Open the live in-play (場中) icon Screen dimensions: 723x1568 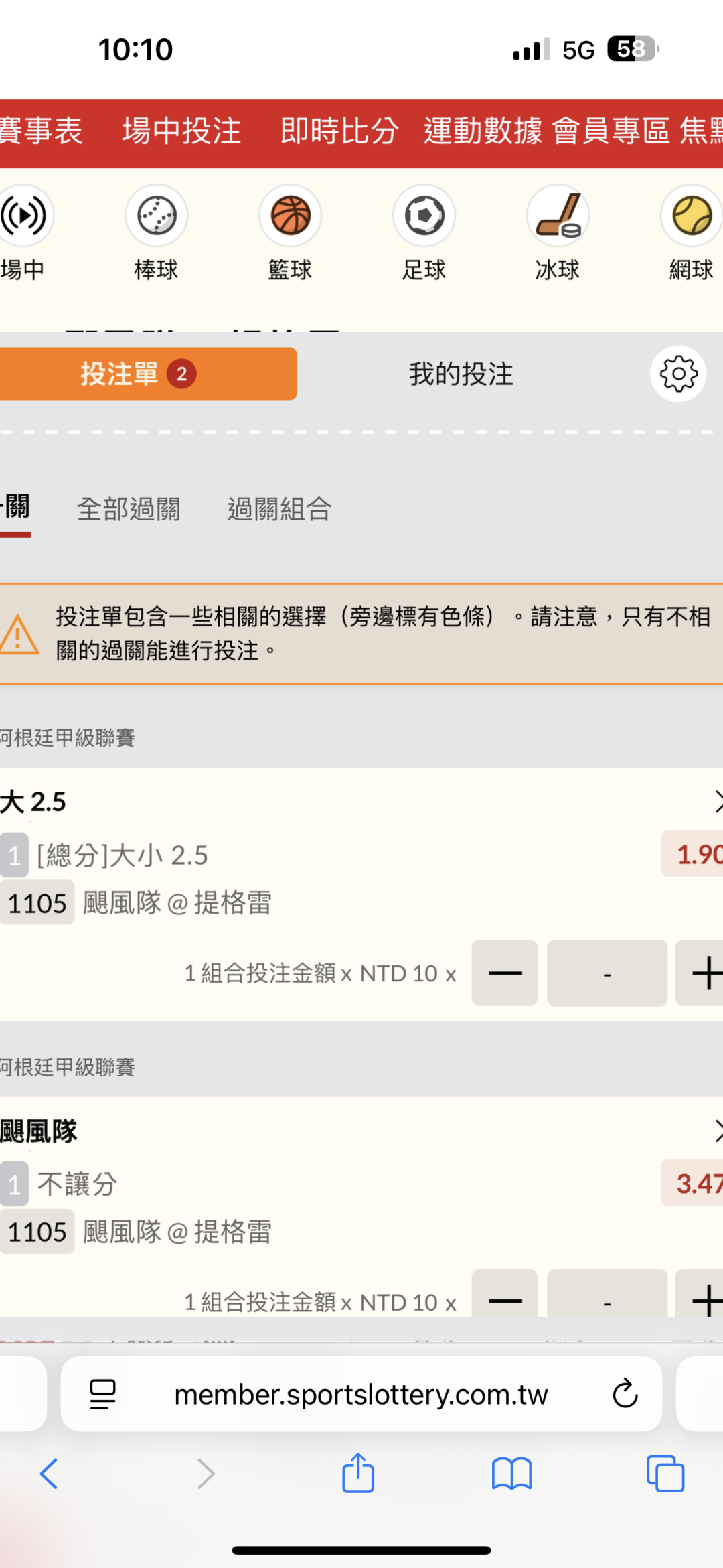[24, 216]
